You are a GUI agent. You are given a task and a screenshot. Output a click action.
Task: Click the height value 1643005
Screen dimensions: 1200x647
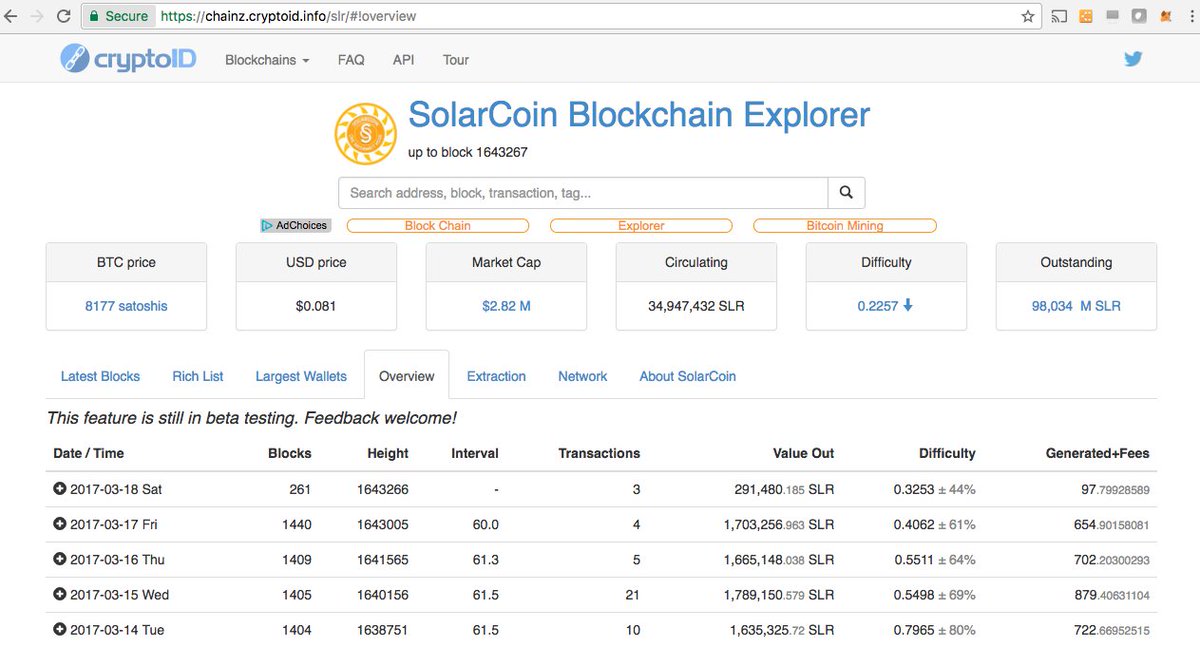(383, 524)
